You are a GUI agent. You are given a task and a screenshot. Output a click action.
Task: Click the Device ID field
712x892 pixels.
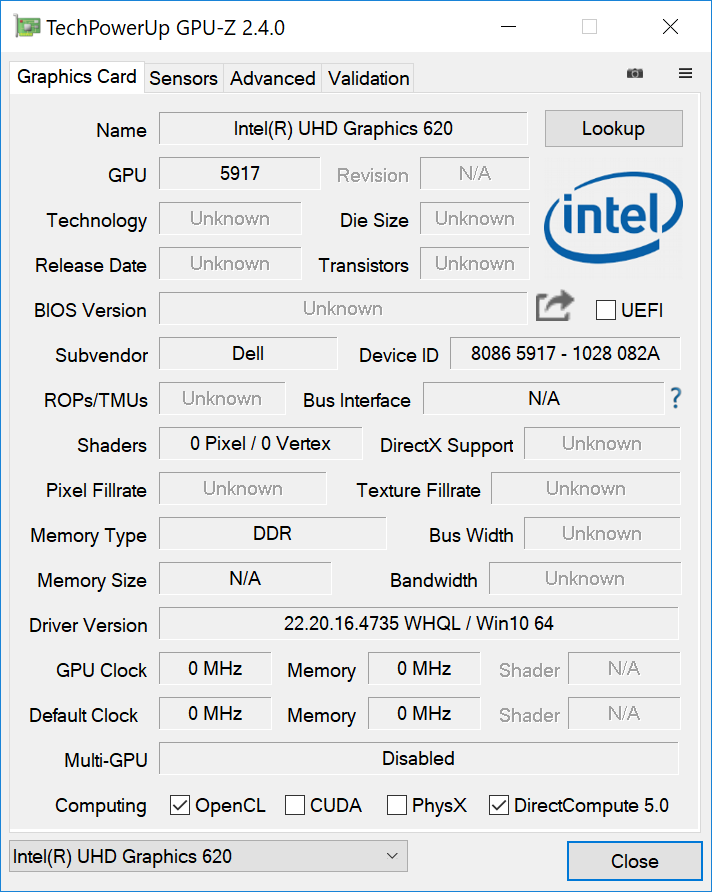click(x=565, y=353)
